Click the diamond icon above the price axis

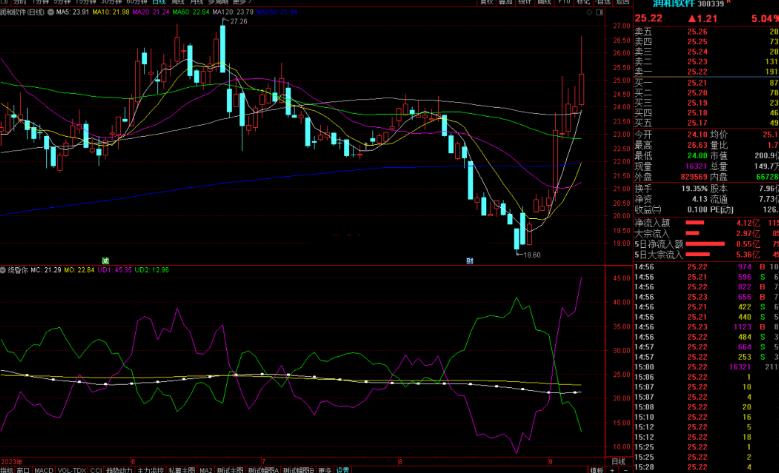click(590, 12)
